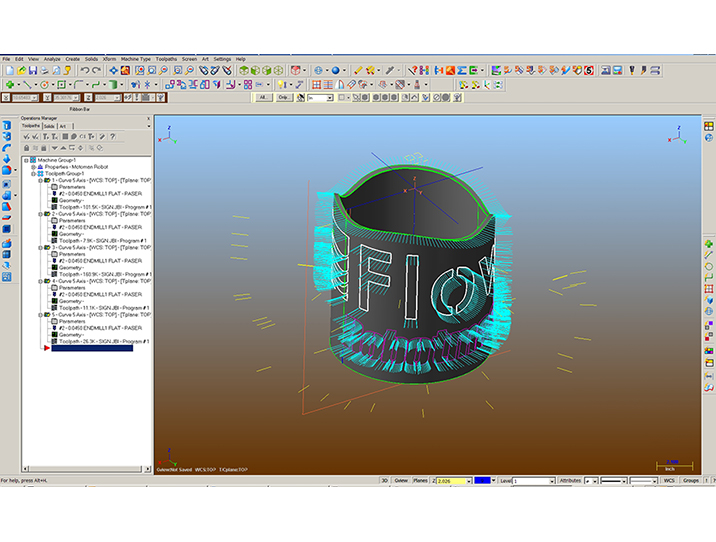716x542 pixels.
Task: Open the Toolpaths menu
Action: 166,59
